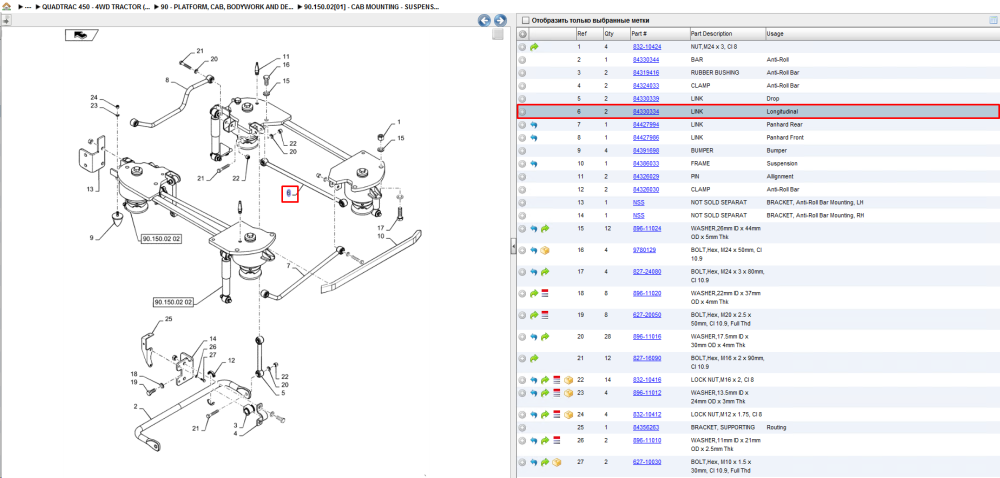Click blue arrow icon in FRAME Suspension row
The height and width of the screenshot is (478, 1000).
[x=534, y=164]
